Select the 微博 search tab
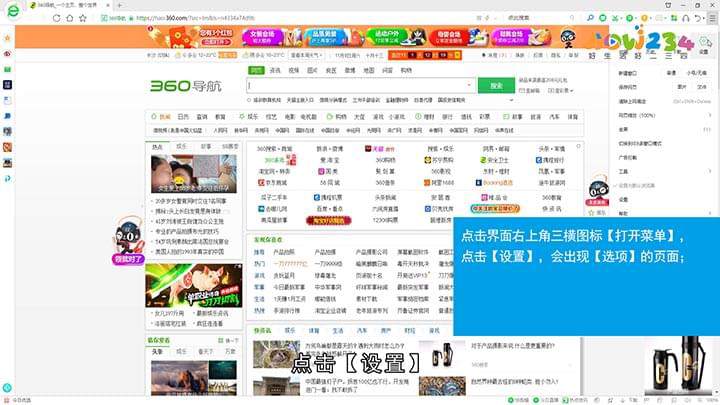The width and height of the screenshot is (720, 405). pyautogui.click(x=350, y=70)
